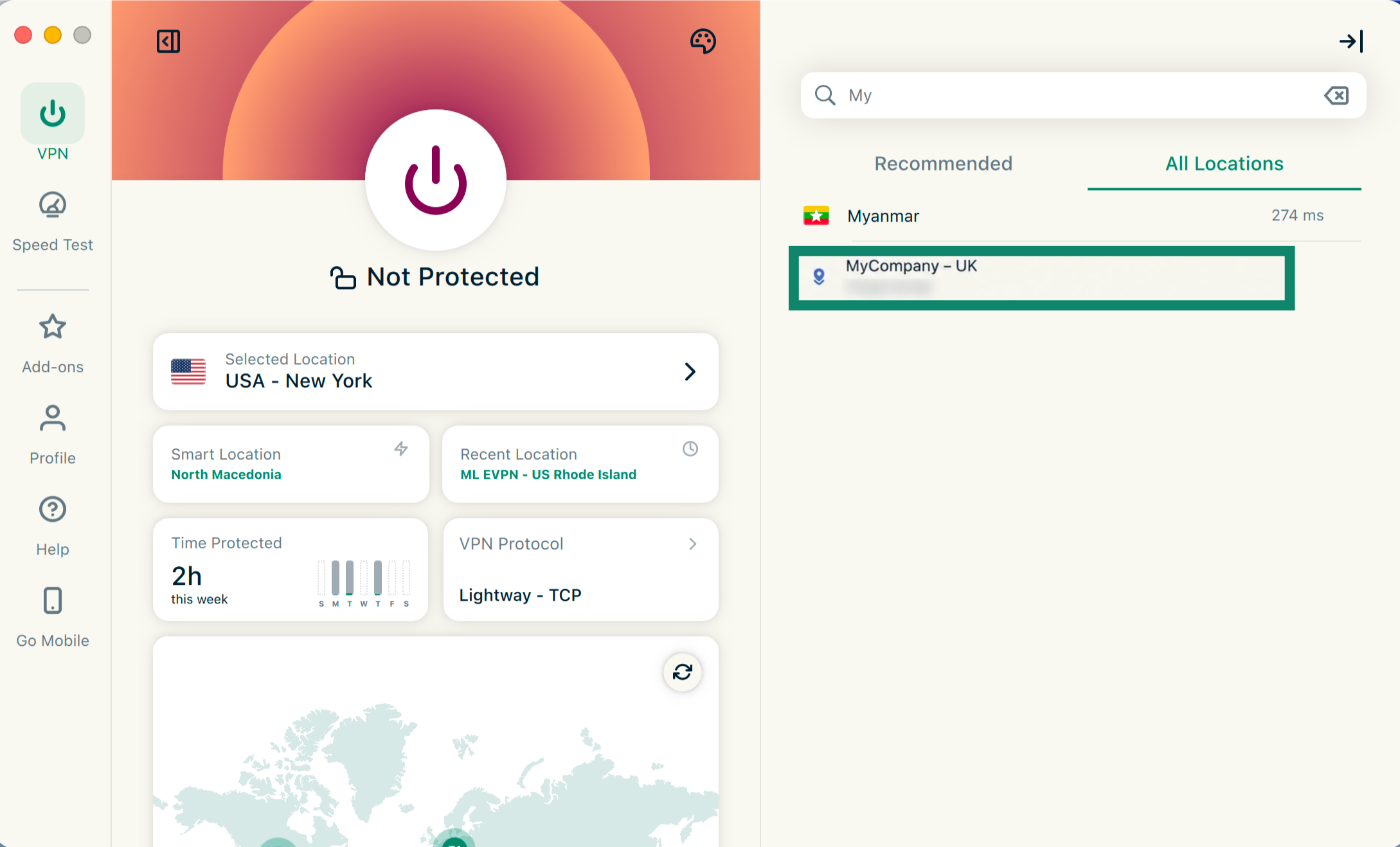
Task: Click the Time Protected weekly bar chart
Action: click(364, 582)
